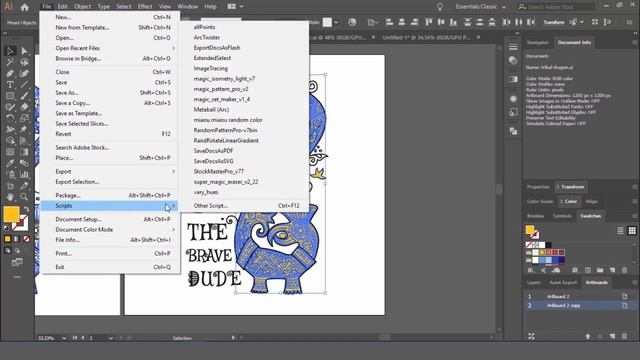The image size is (640, 360).
Task: Click the Home icon in the top bar
Action: point(25,7)
